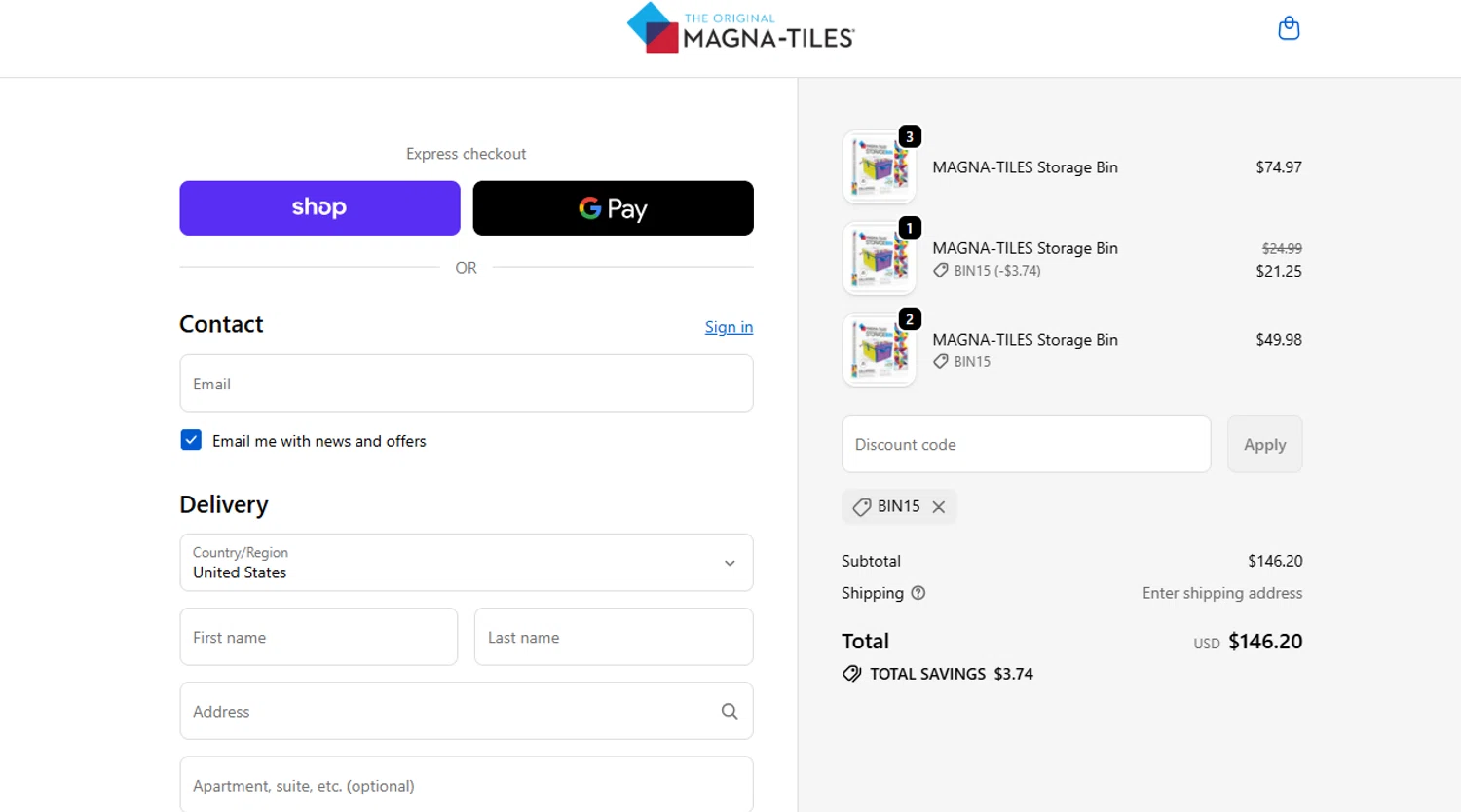Screen dimensions: 1461x812
Task: Open the shopping bag cart icon
Action: (1289, 28)
